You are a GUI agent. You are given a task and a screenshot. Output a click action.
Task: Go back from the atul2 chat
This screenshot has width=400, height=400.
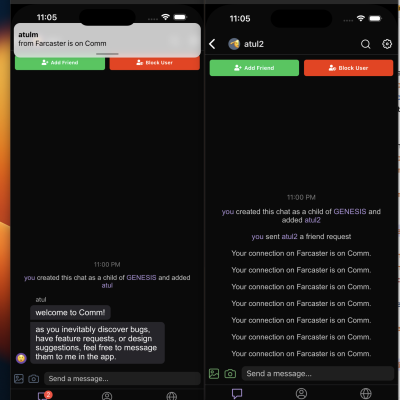pos(212,44)
